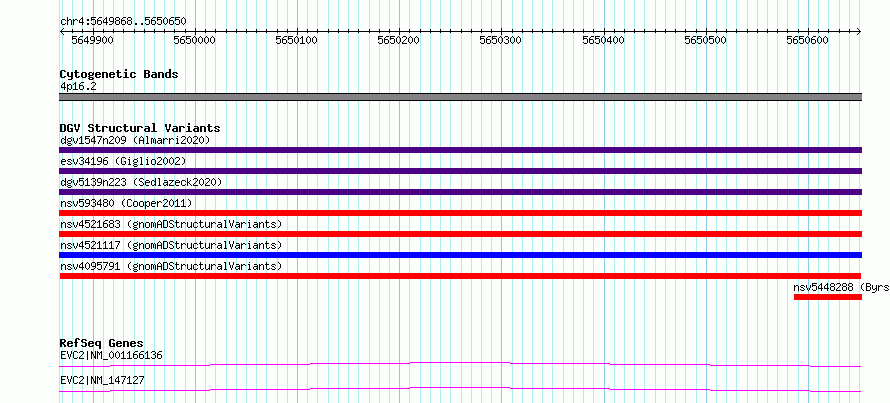Open the nsv593480 (Cooper2011) label
The height and width of the screenshot is (403, 890).
pyautogui.click(x=126, y=203)
